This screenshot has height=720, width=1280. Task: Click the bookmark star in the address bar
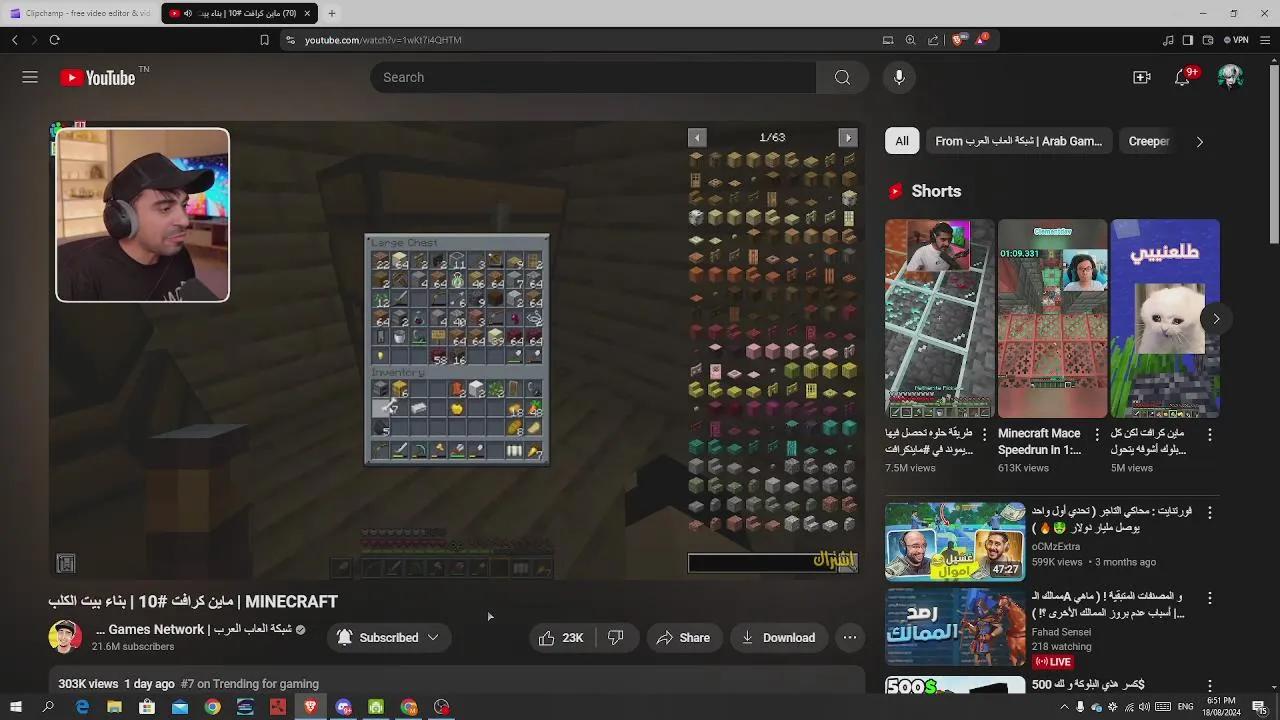(264, 40)
